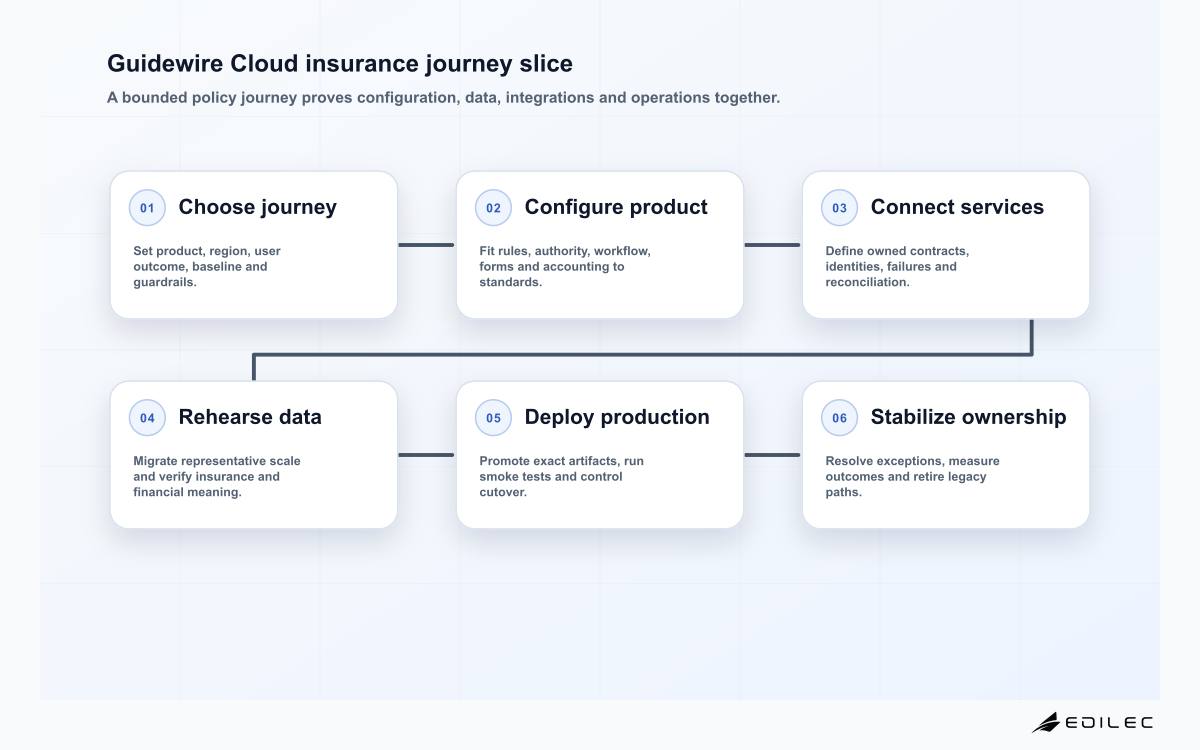1200x750 pixels.
Task: Click the 'Set product, region, user outcome' description
Action: click(x=207, y=267)
